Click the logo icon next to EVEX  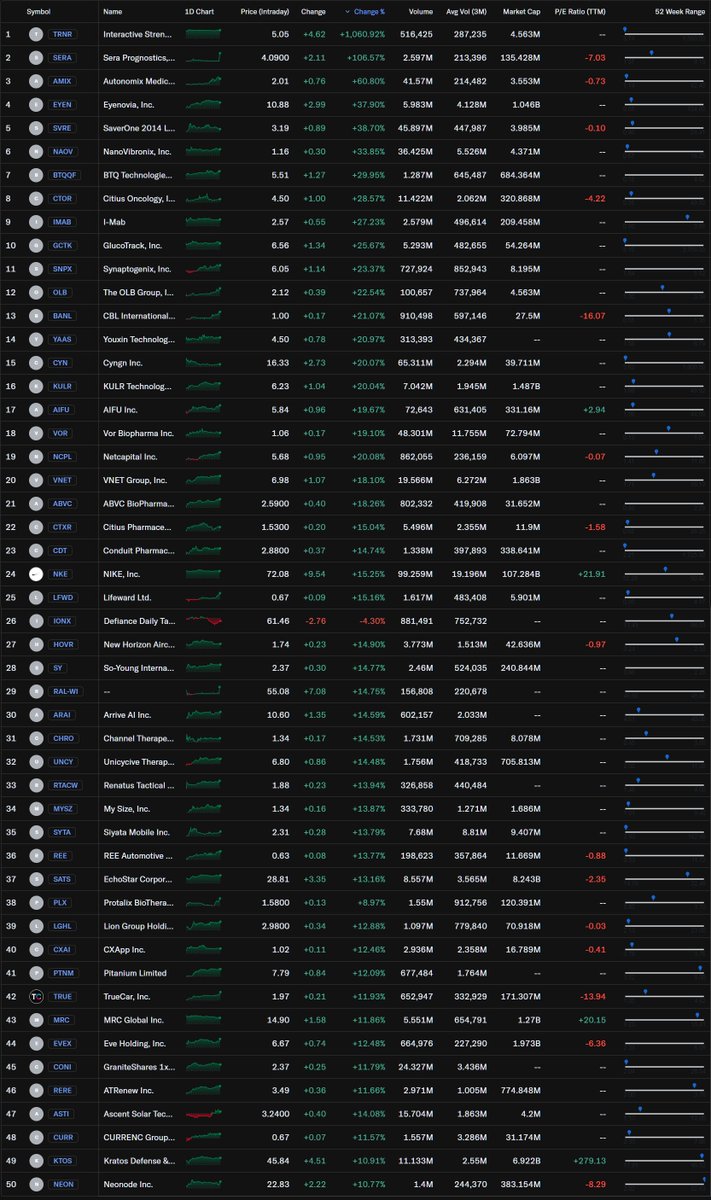point(36,1044)
